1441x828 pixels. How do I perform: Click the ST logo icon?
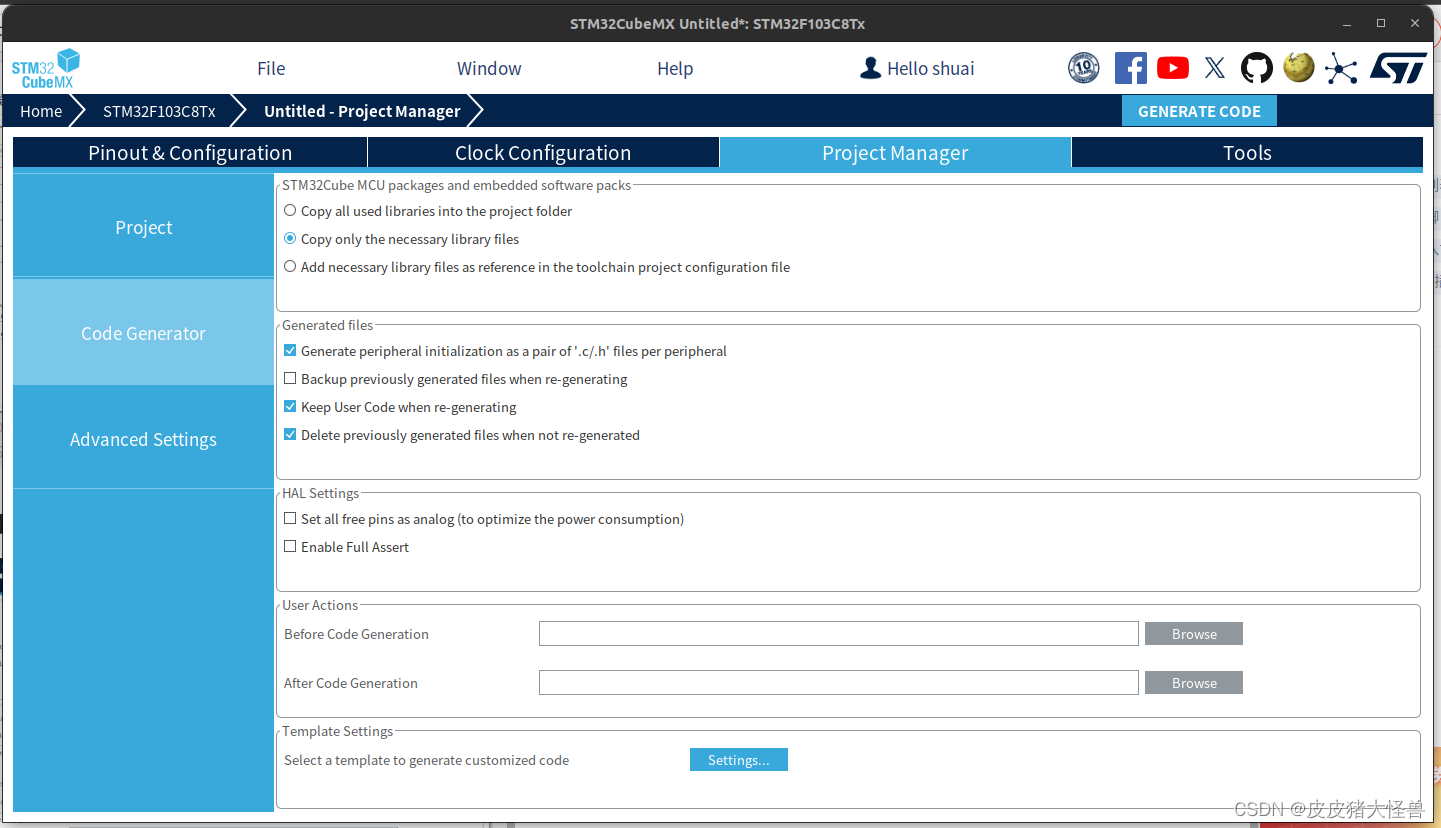tap(1399, 68)
